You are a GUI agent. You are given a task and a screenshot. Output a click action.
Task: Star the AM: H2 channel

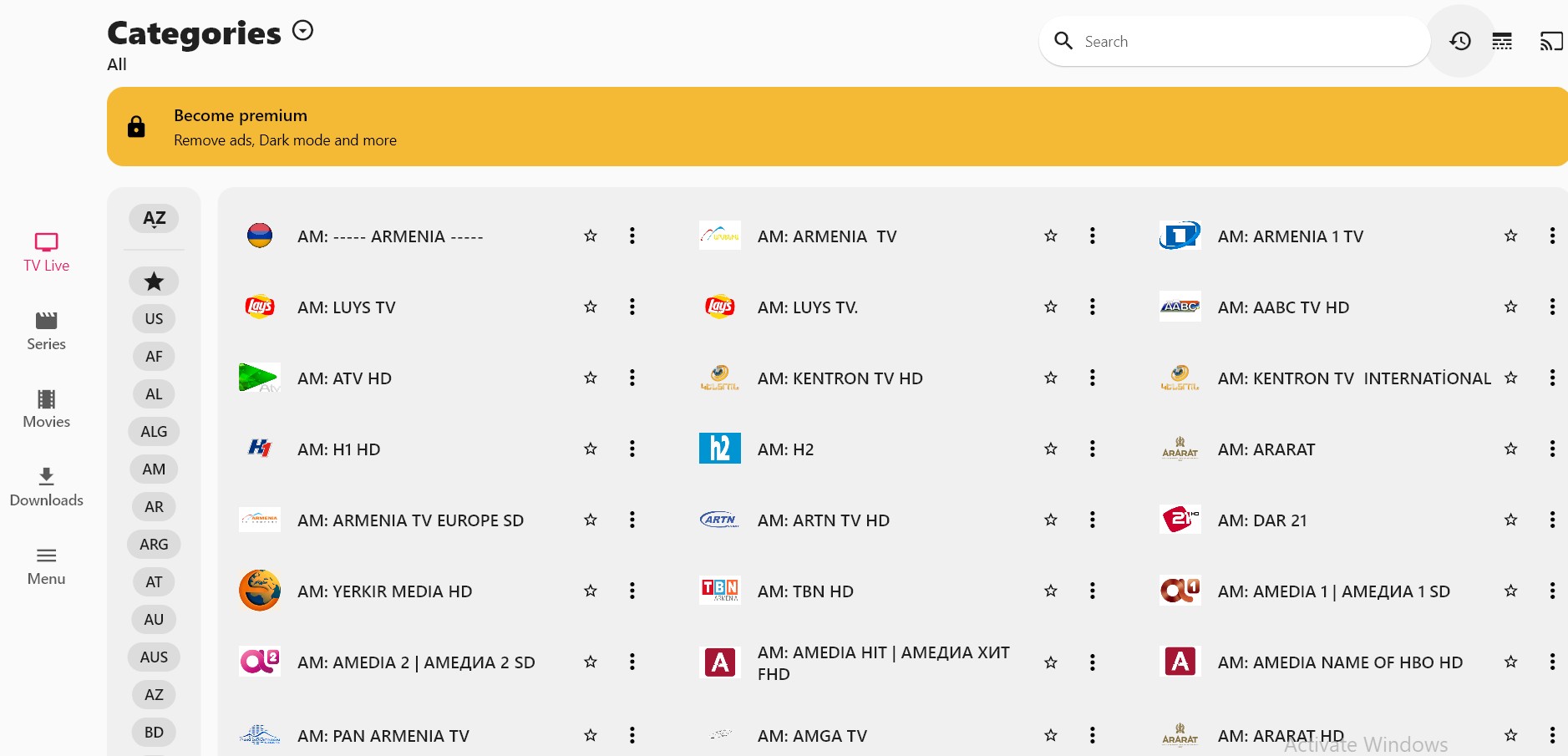tap(1051, 449)
